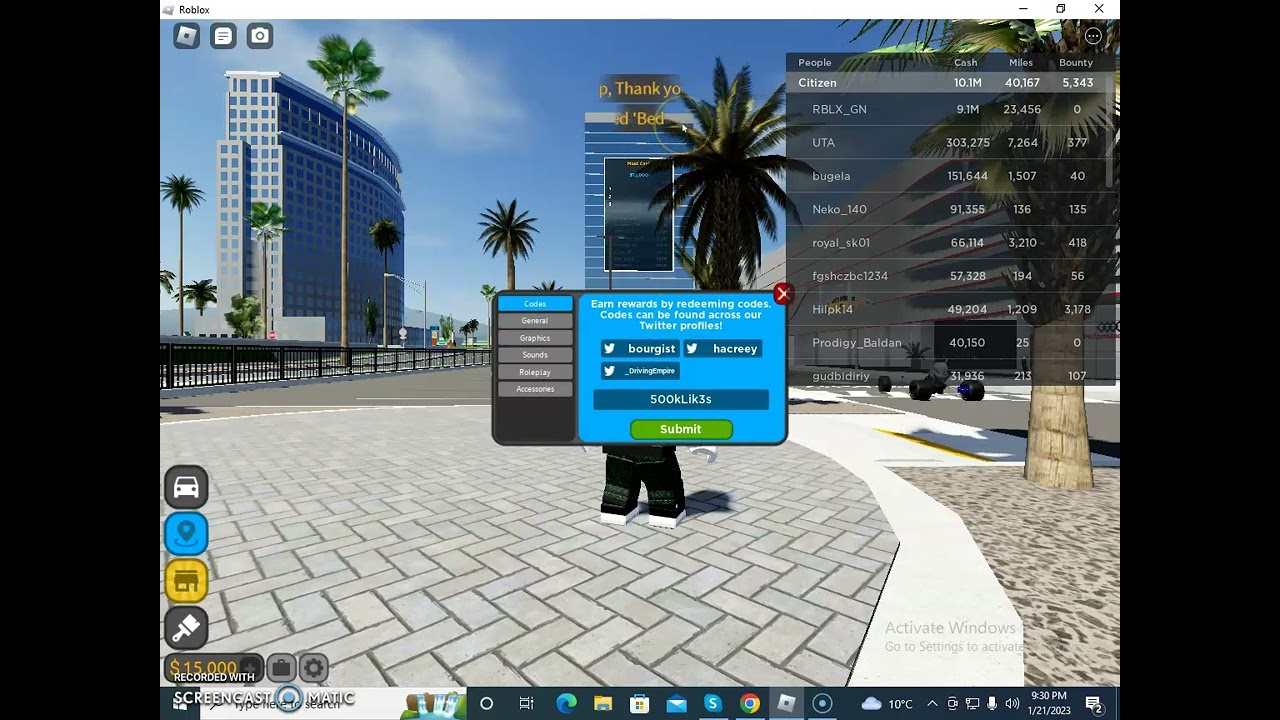1280x720 pixels.
Task: Open the _DrivingEmpire Twitter profile button
Action: (x=640, y=371)
